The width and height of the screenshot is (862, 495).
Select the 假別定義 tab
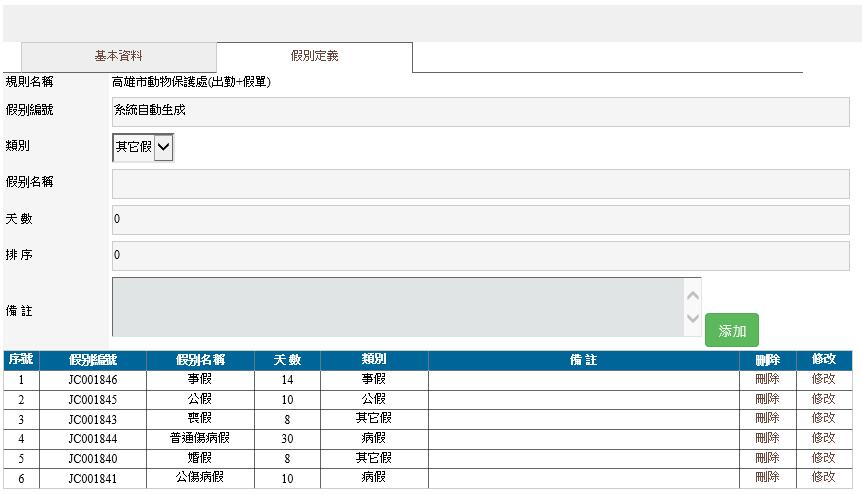[314, 57]
